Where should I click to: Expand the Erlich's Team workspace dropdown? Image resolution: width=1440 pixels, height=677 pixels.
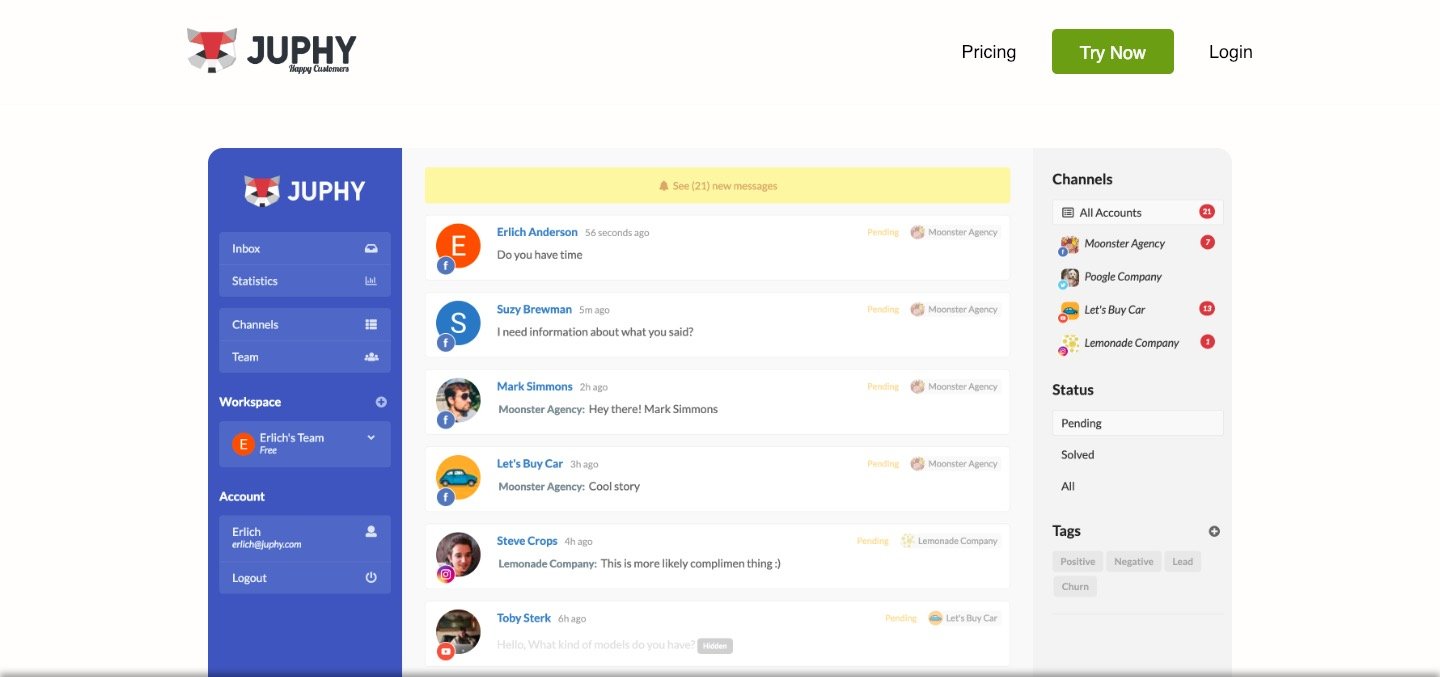tap(371, 437)
